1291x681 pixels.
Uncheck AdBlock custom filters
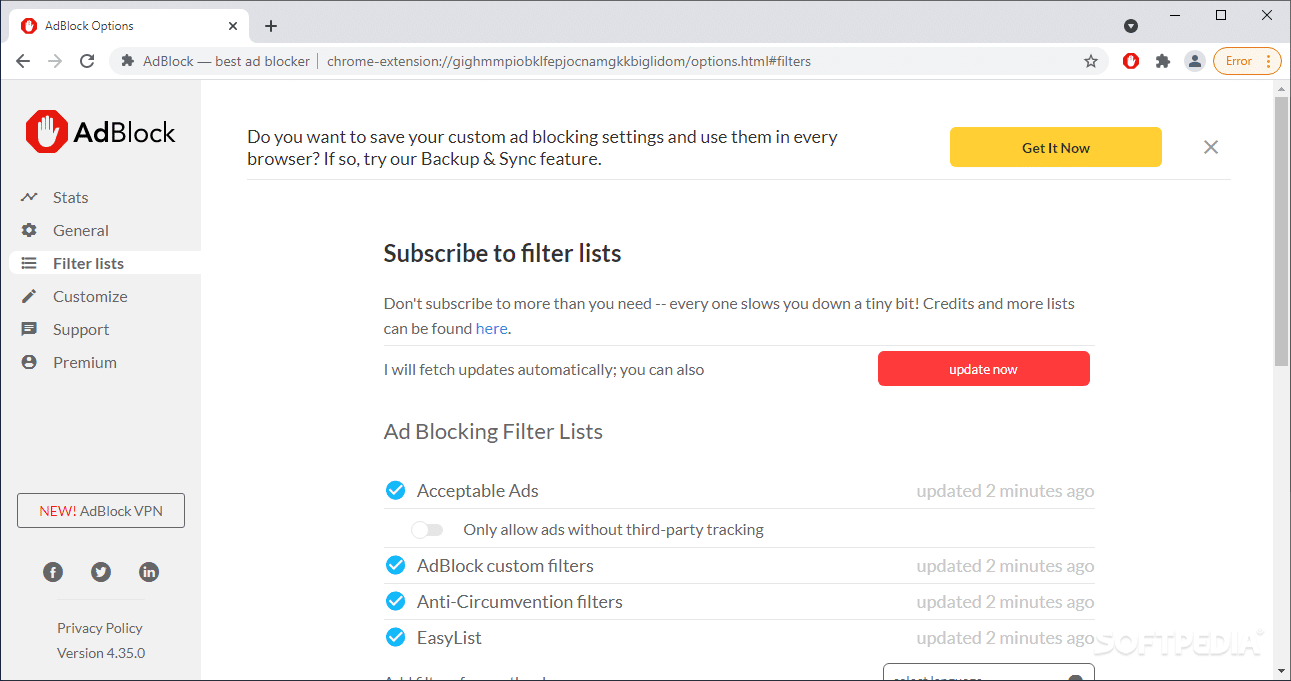395,565
